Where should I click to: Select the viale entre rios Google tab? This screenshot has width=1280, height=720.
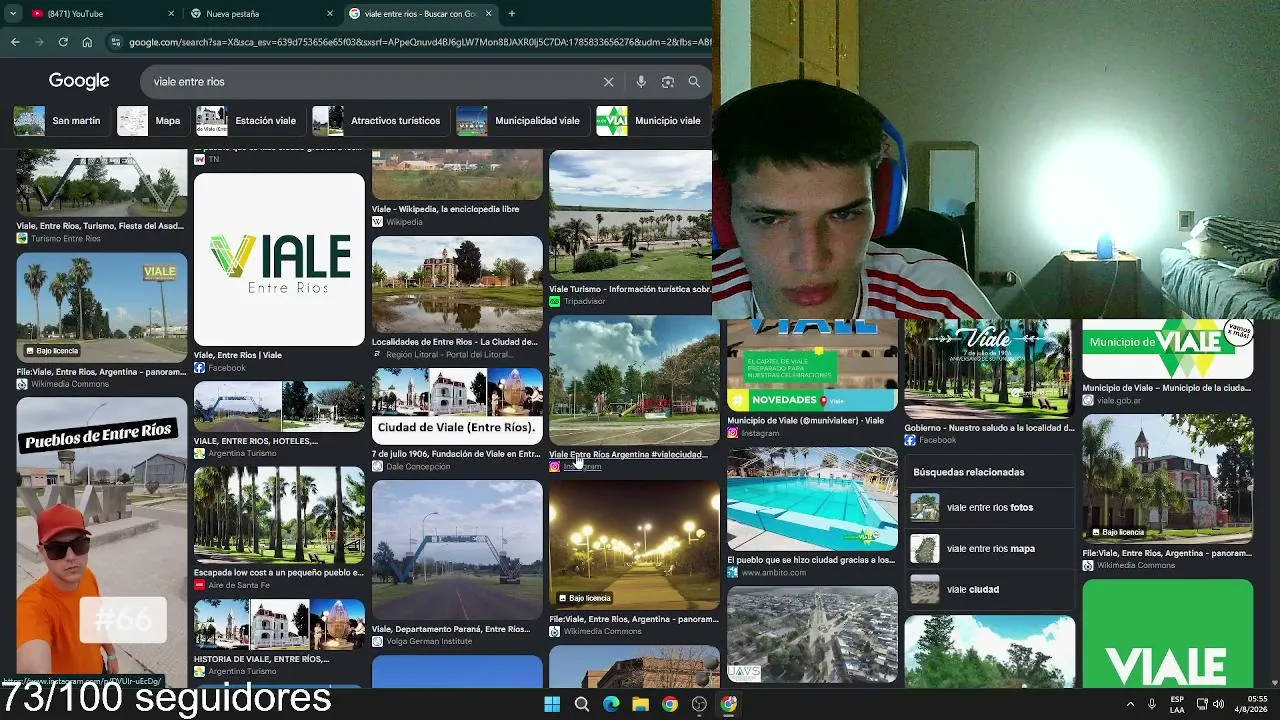click(x=422, y=14)
